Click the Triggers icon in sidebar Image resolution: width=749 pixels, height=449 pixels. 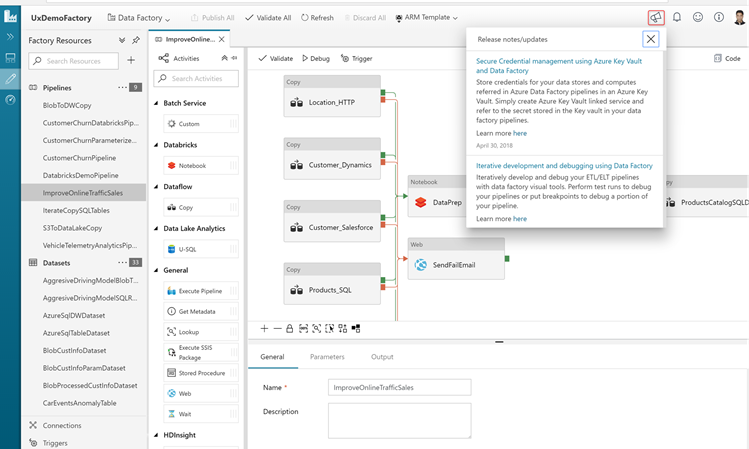pos(33,443)
